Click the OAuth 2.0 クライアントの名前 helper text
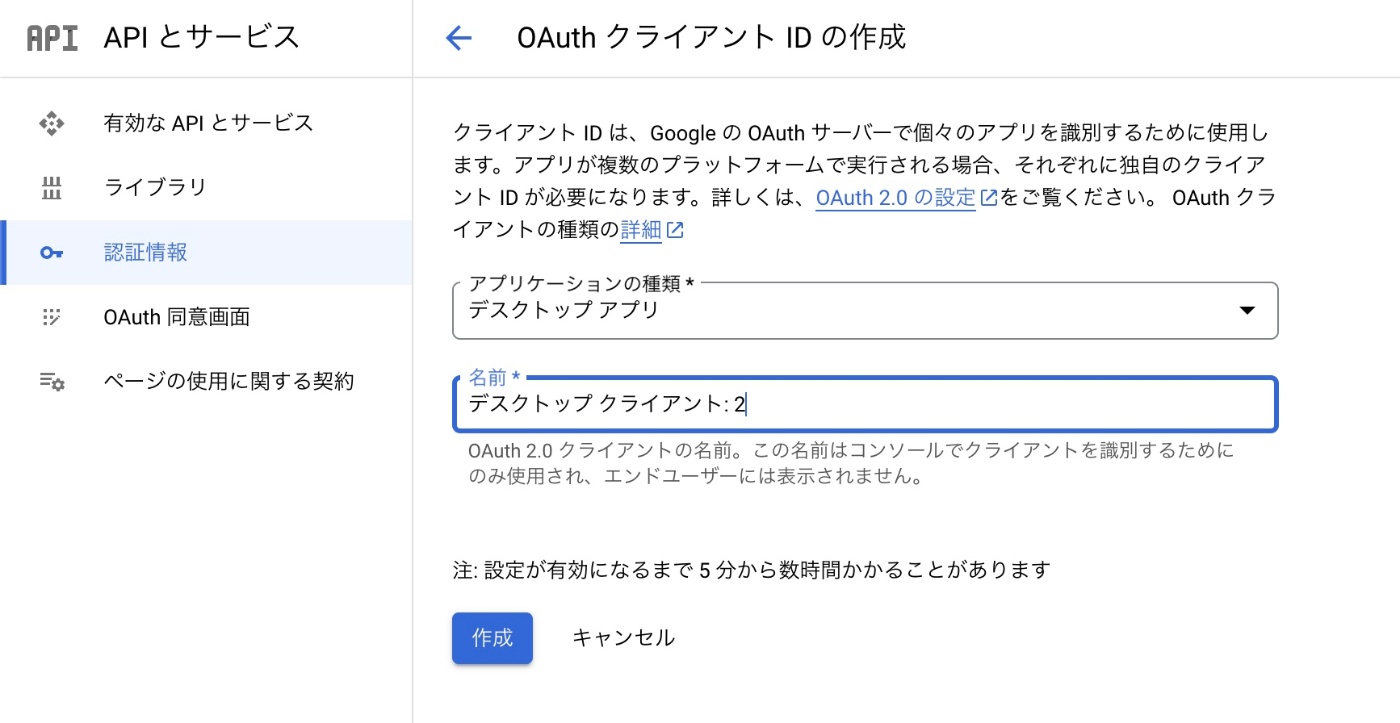Image resolution: width=1400 pixels, height=723 pixels. (851, 463)
